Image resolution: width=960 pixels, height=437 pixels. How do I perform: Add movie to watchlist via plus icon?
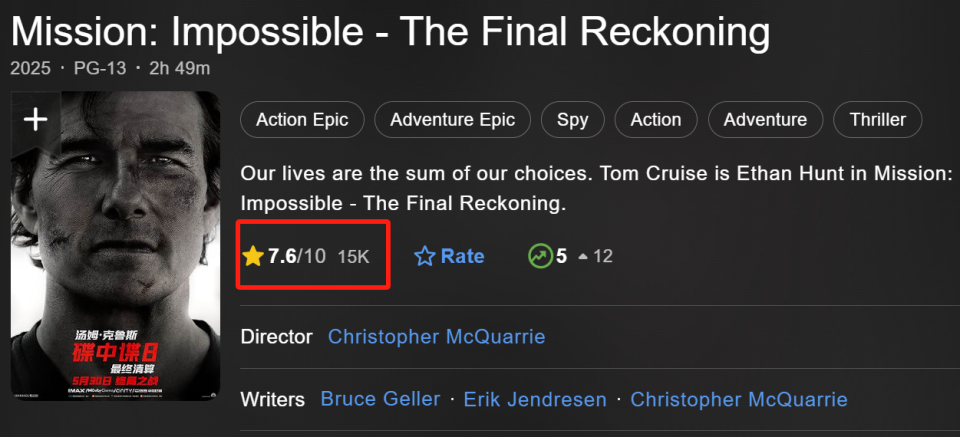pos(36,120)
